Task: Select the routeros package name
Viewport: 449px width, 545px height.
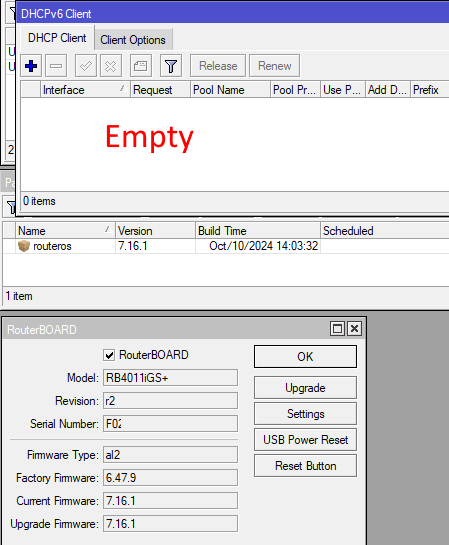Action: [52, 246]
